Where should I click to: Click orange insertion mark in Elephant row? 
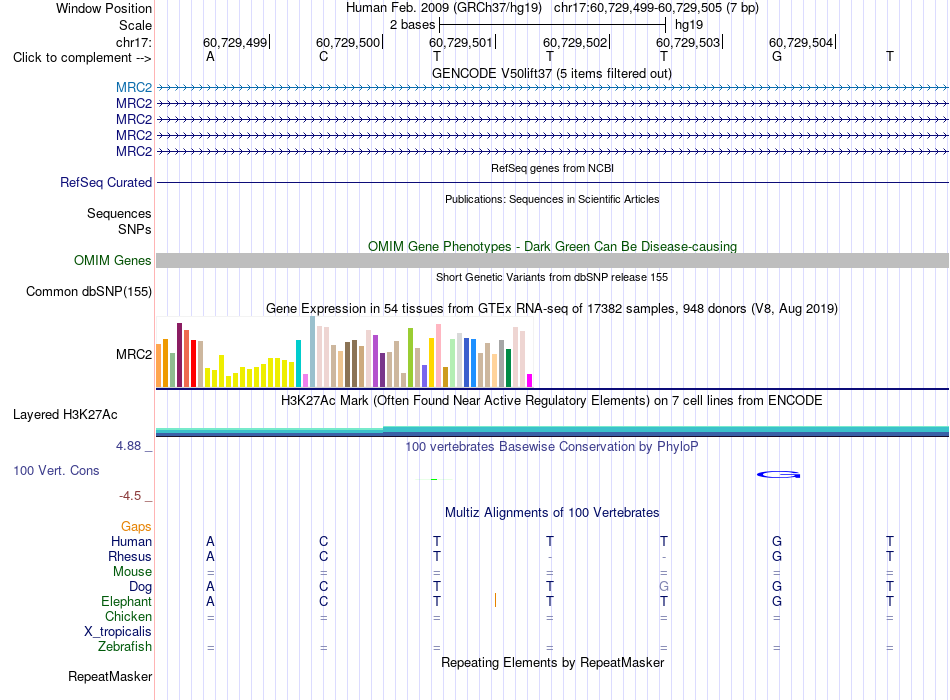click(x=496, y=600)
